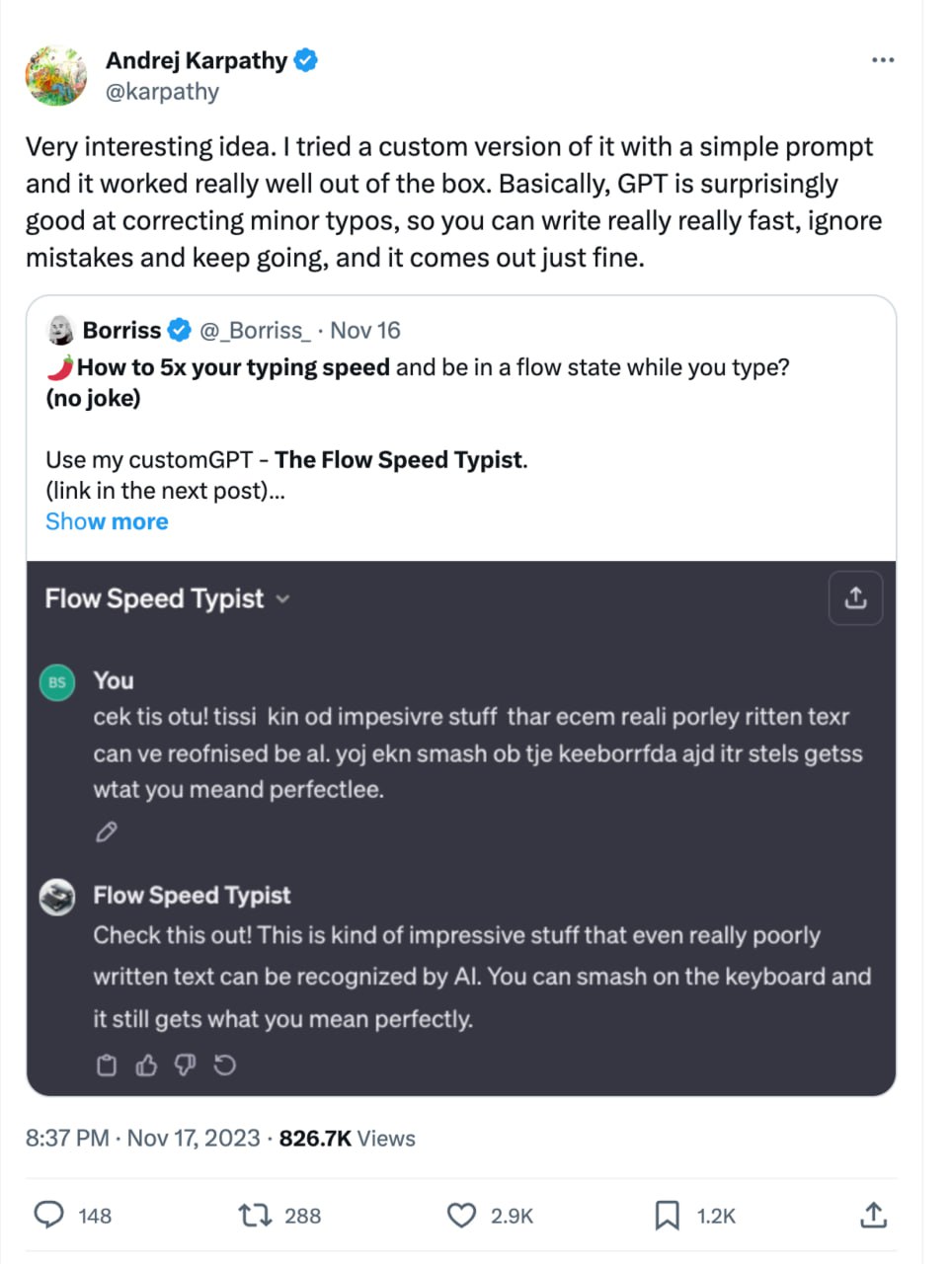Click the BS user avatar in chat
952x1264 pixels.
pos(57,681)
